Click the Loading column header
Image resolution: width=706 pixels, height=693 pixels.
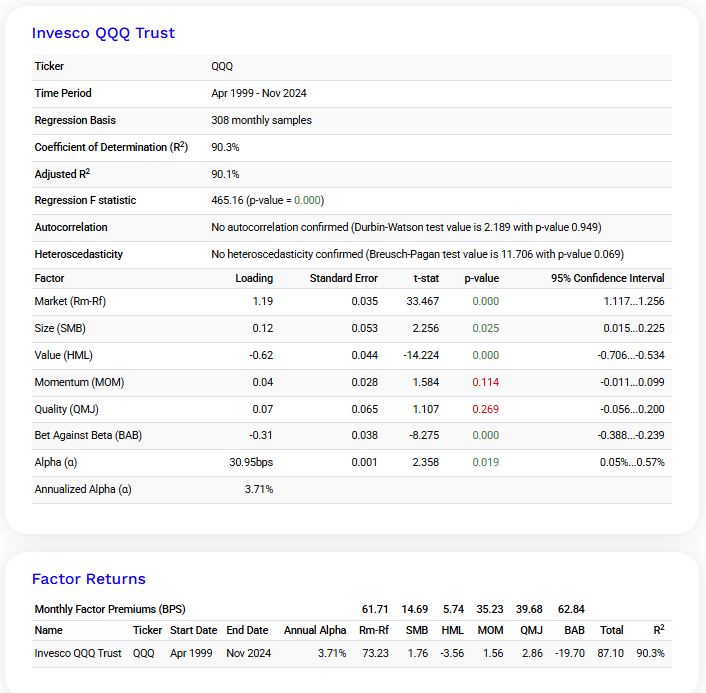(x=254, y=278)
